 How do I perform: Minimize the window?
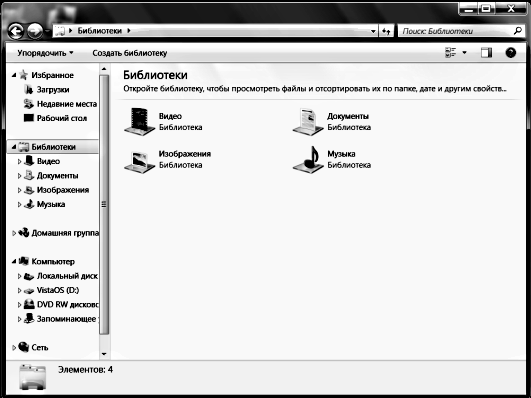[469, 8]
